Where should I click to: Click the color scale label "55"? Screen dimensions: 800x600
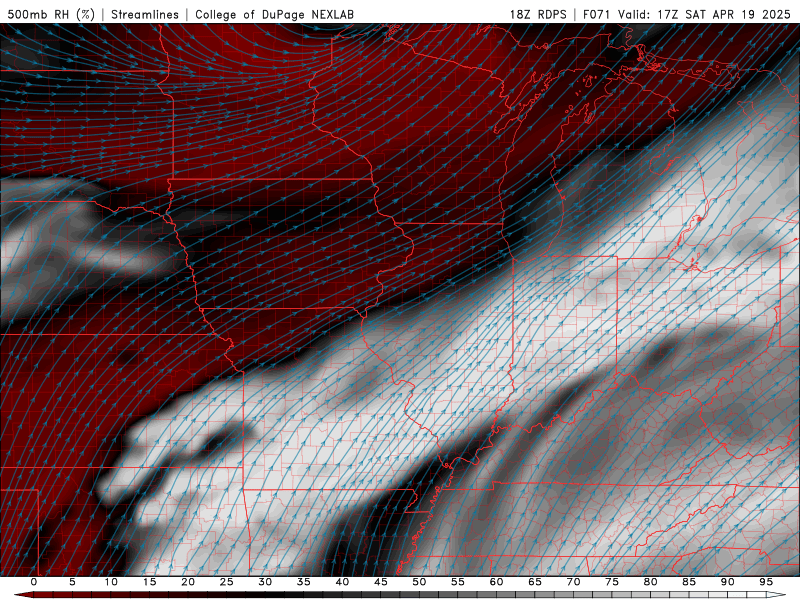(458, 582)
